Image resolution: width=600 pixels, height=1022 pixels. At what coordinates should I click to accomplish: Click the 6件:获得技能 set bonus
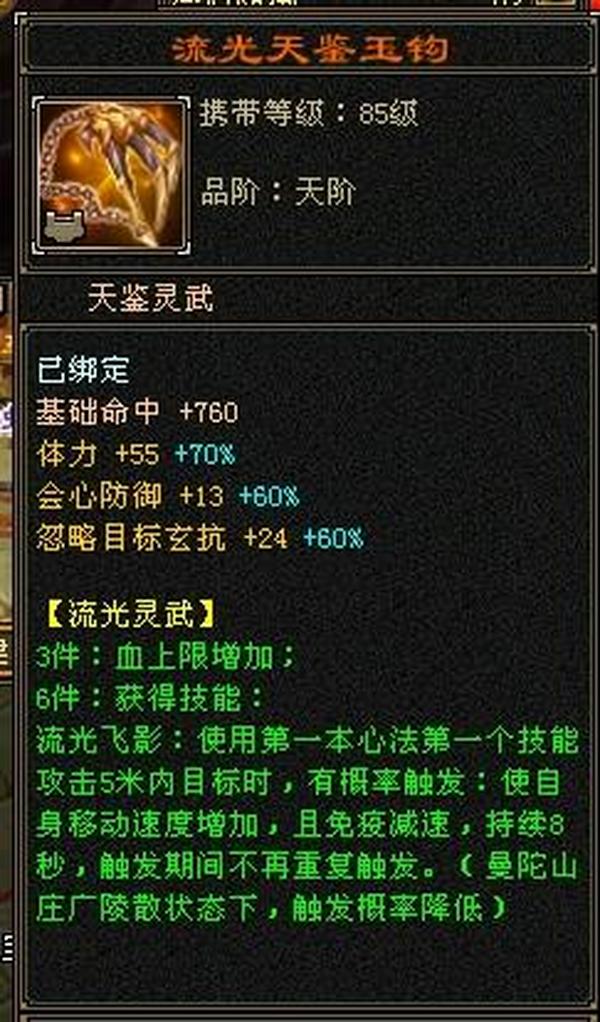[150, 700]
